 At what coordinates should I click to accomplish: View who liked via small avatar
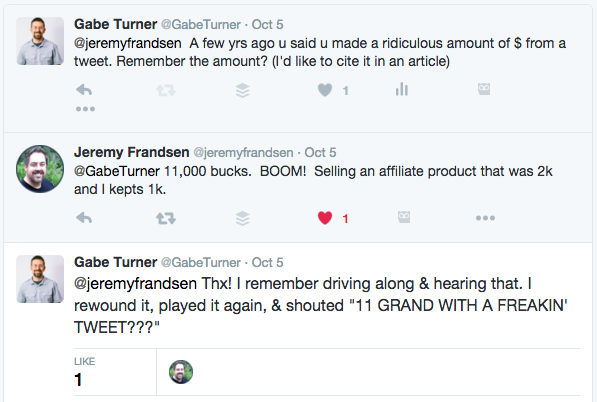pyautogui.click(x=181, y=372)
